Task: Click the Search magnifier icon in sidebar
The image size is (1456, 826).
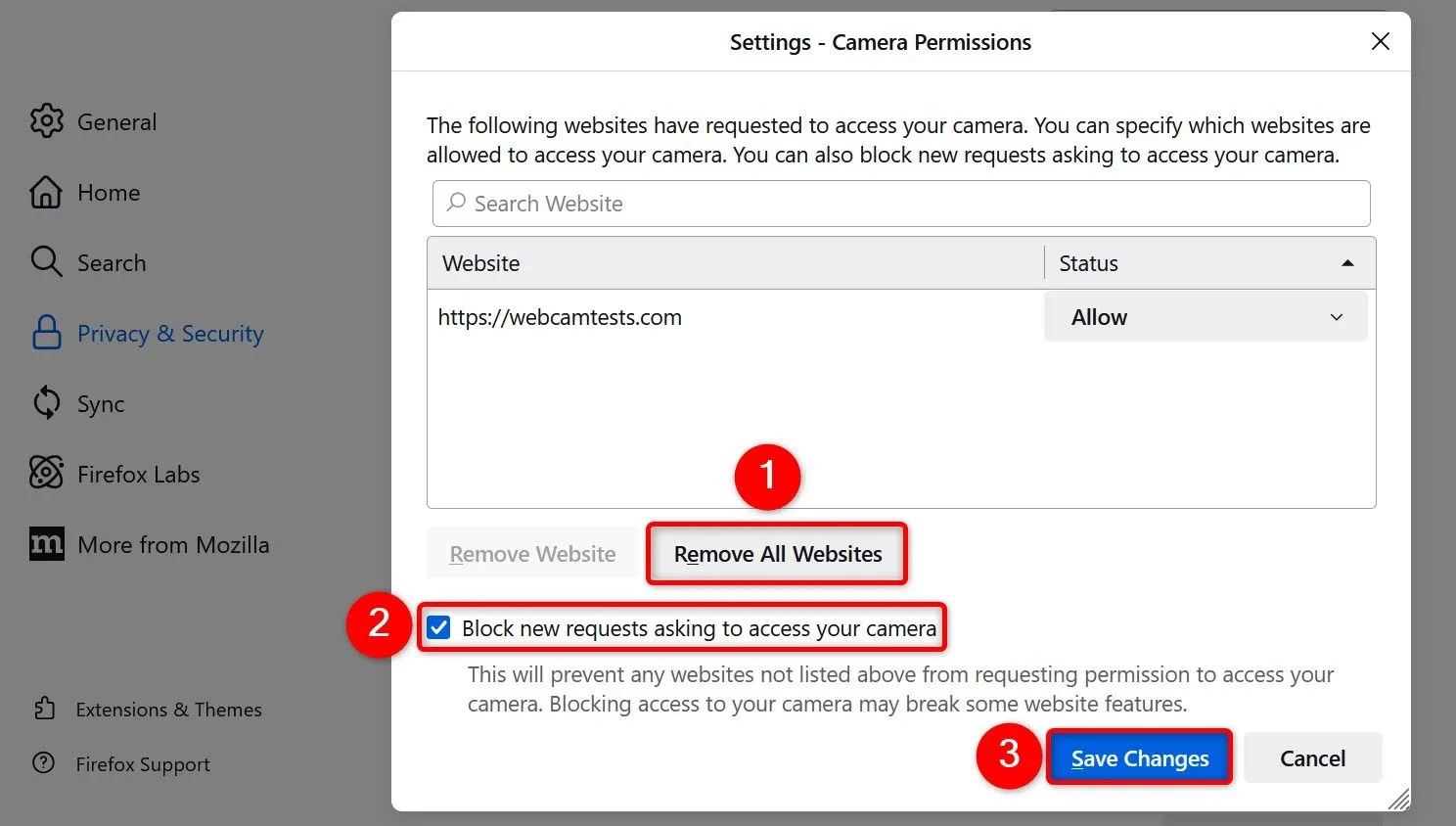Action: tap(46, 262)
